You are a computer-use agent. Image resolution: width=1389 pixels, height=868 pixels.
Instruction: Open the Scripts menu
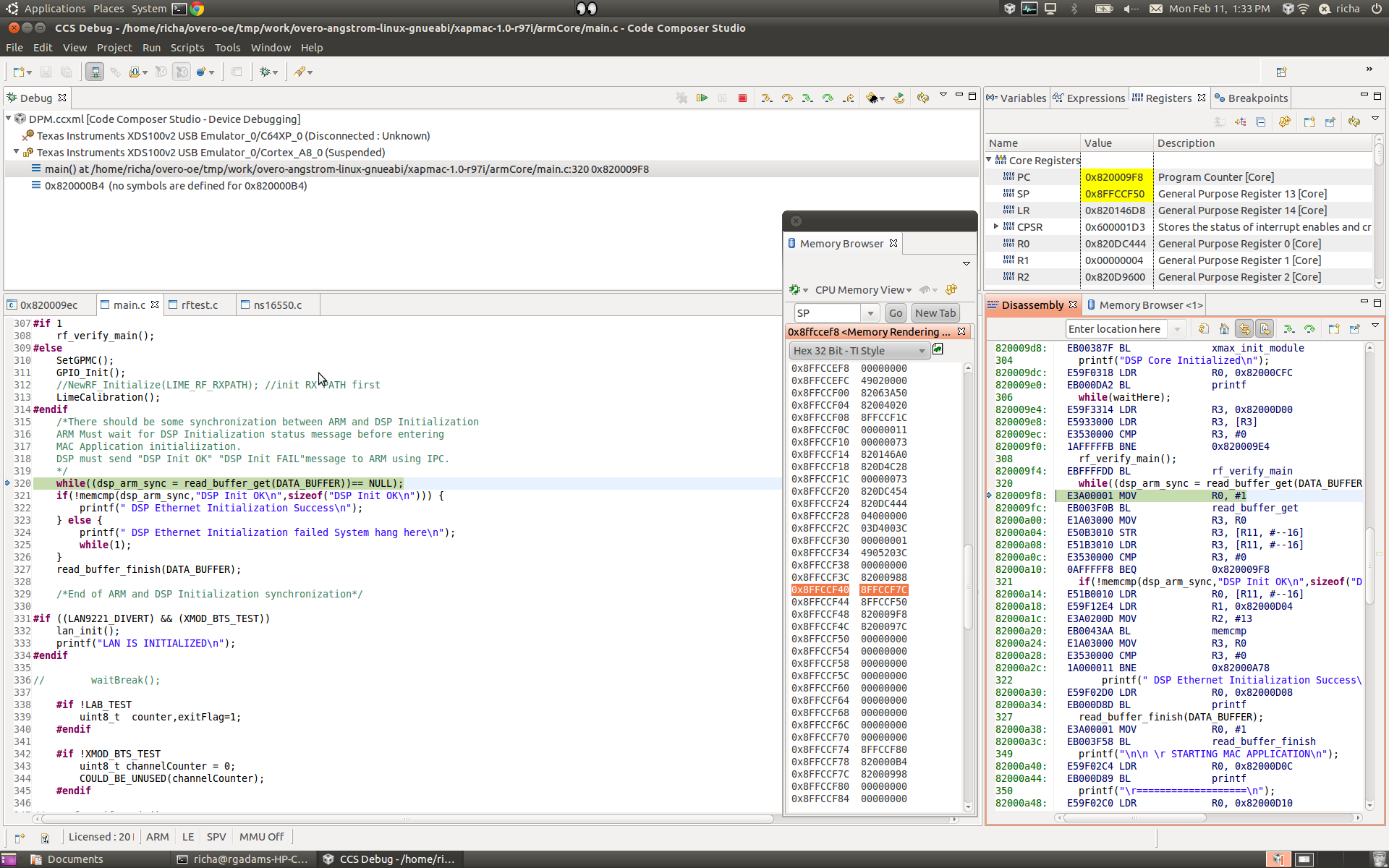(187, 48)
